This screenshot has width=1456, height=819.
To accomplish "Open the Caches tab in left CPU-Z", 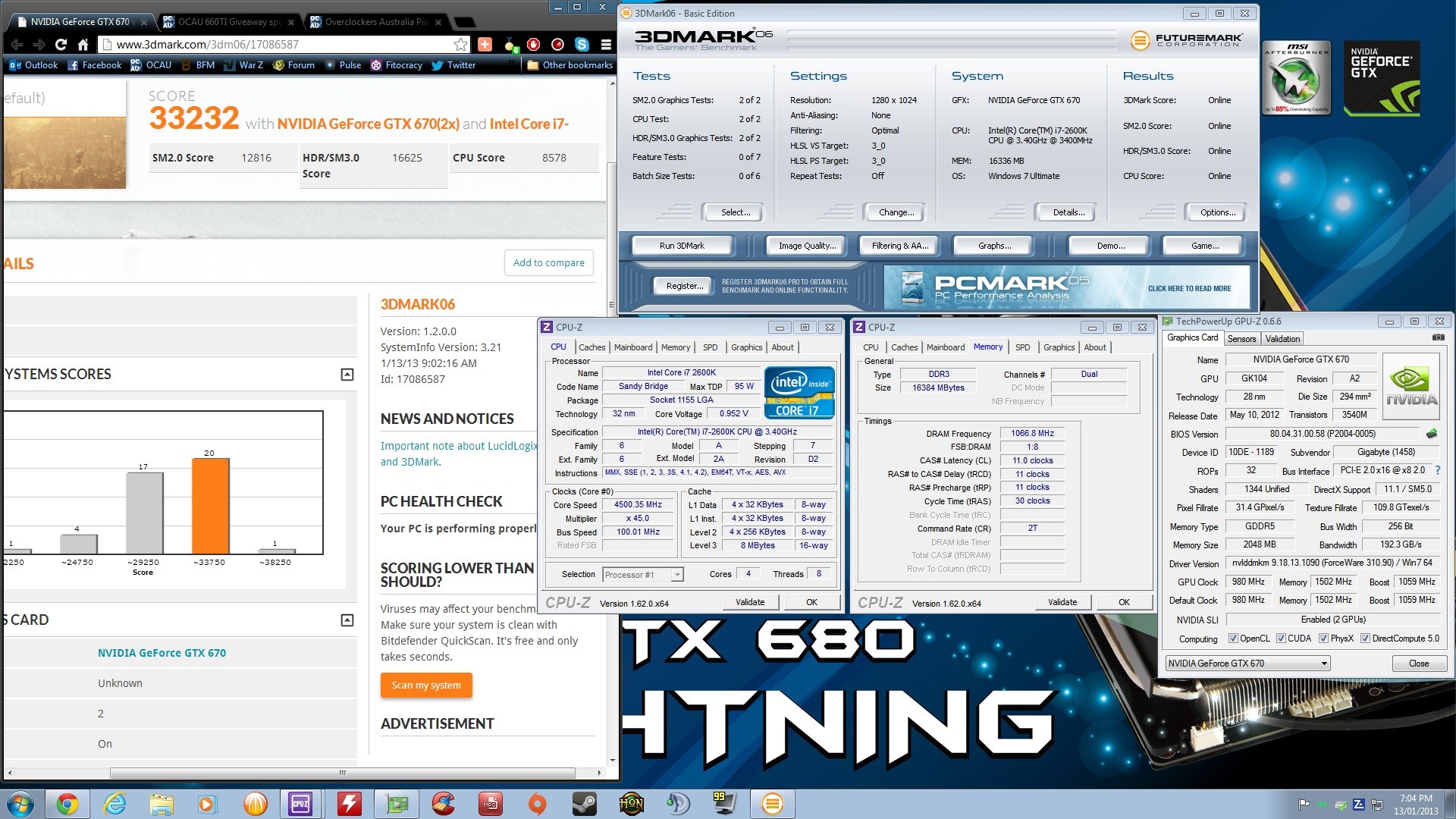I will tap(591, 347).
